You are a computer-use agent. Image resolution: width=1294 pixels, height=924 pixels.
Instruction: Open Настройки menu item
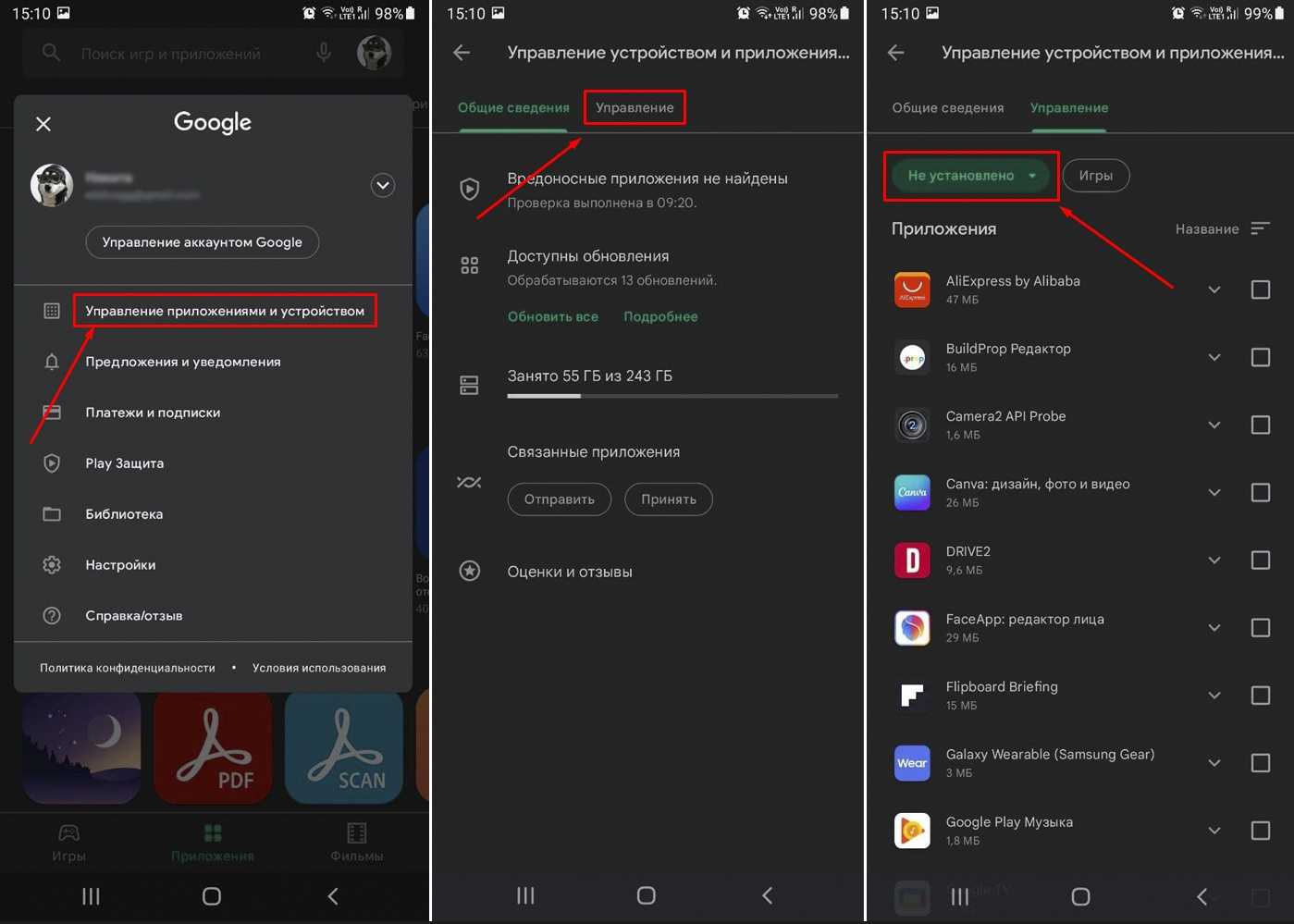point(120,565)
